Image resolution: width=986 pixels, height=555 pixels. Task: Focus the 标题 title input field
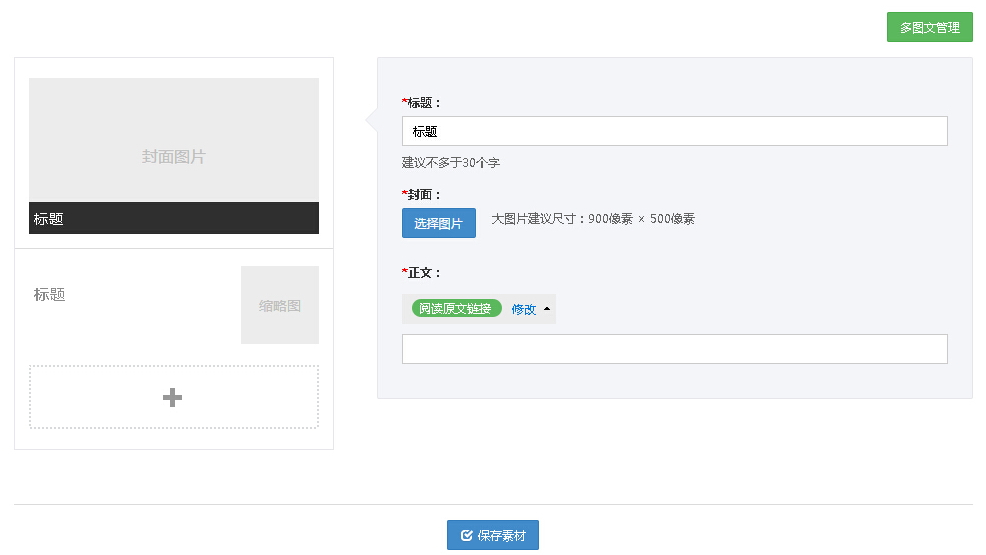[x=674, y=131]
